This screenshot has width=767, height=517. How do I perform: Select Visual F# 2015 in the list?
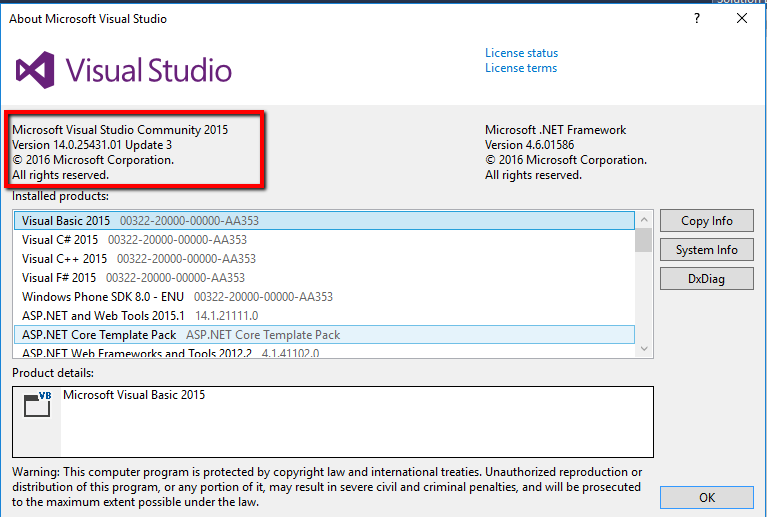click(x=324, y=278)
